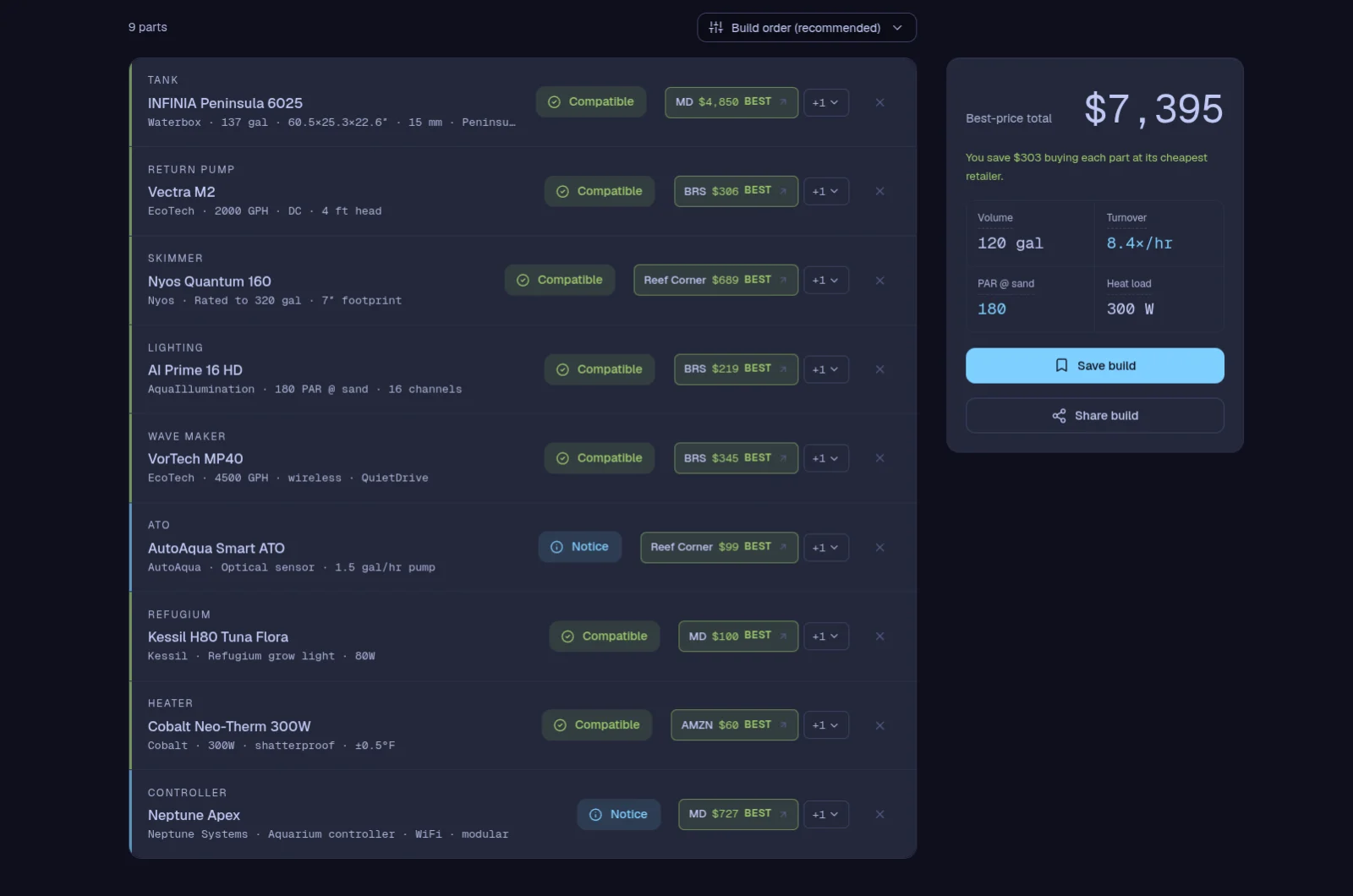Click the You save $303 message

[x=1087, y=167]
